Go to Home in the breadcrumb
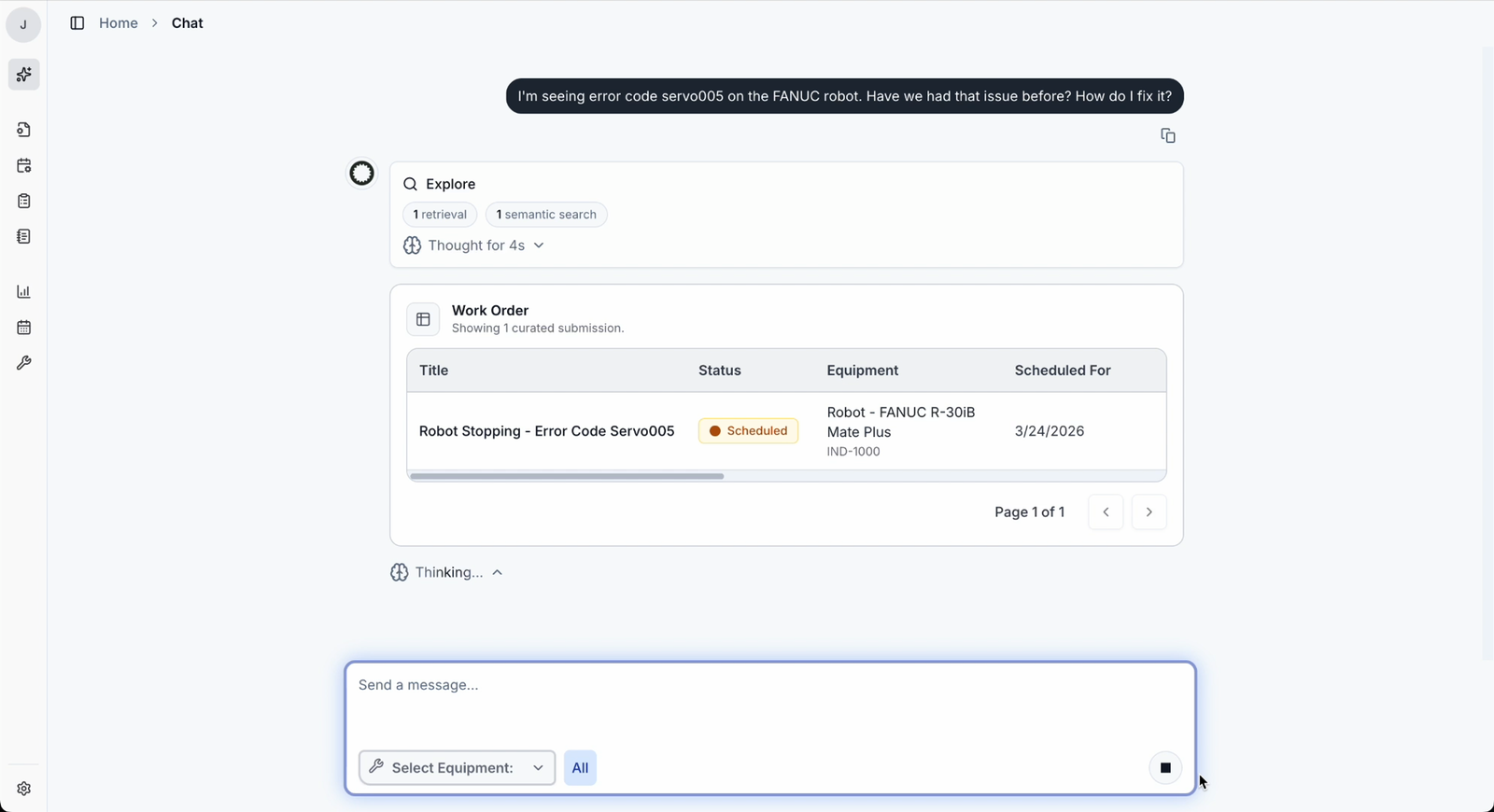Screen dimensions: 1494x812 click(118, 23)
